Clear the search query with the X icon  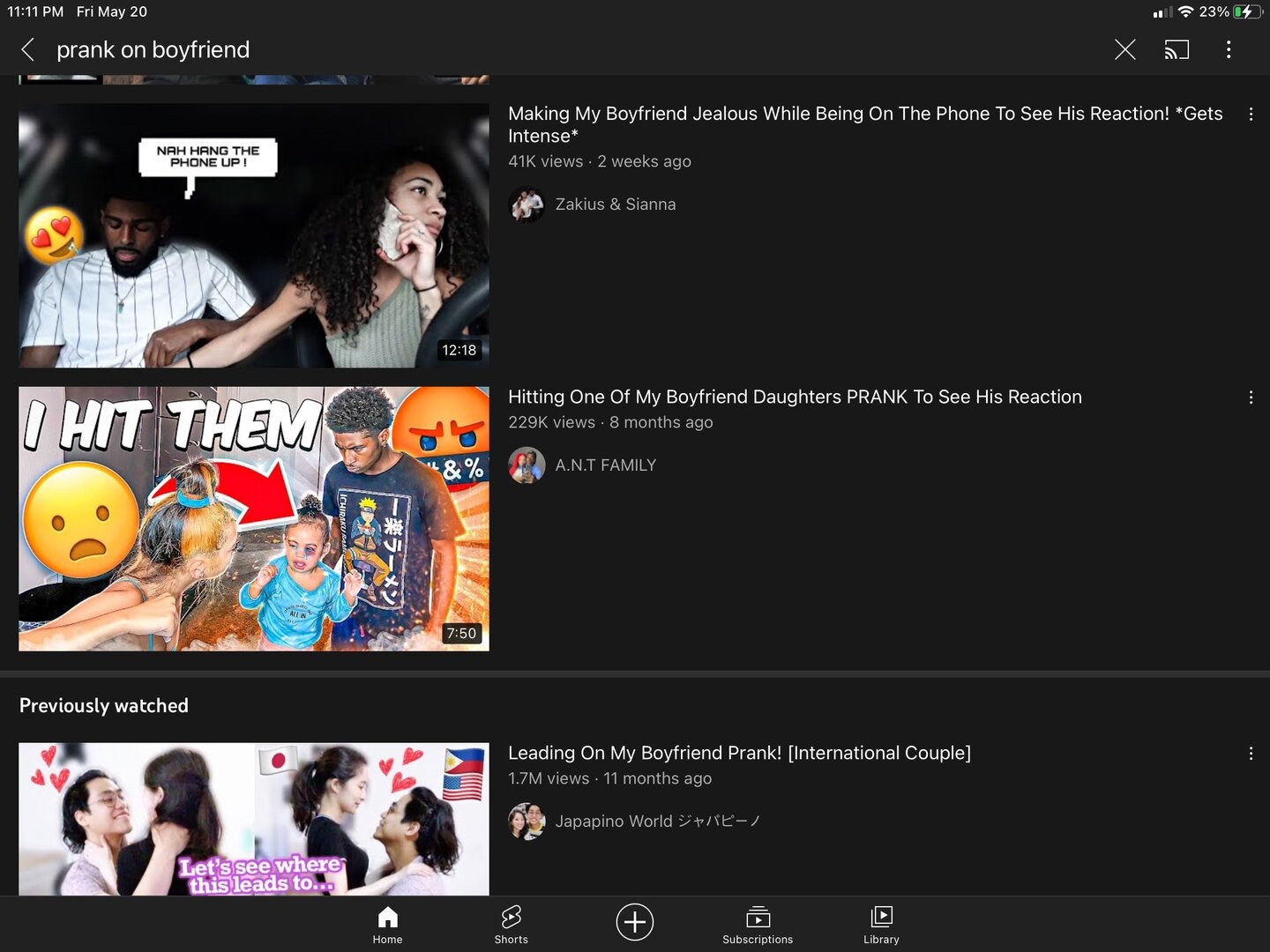click(1124, 49)
